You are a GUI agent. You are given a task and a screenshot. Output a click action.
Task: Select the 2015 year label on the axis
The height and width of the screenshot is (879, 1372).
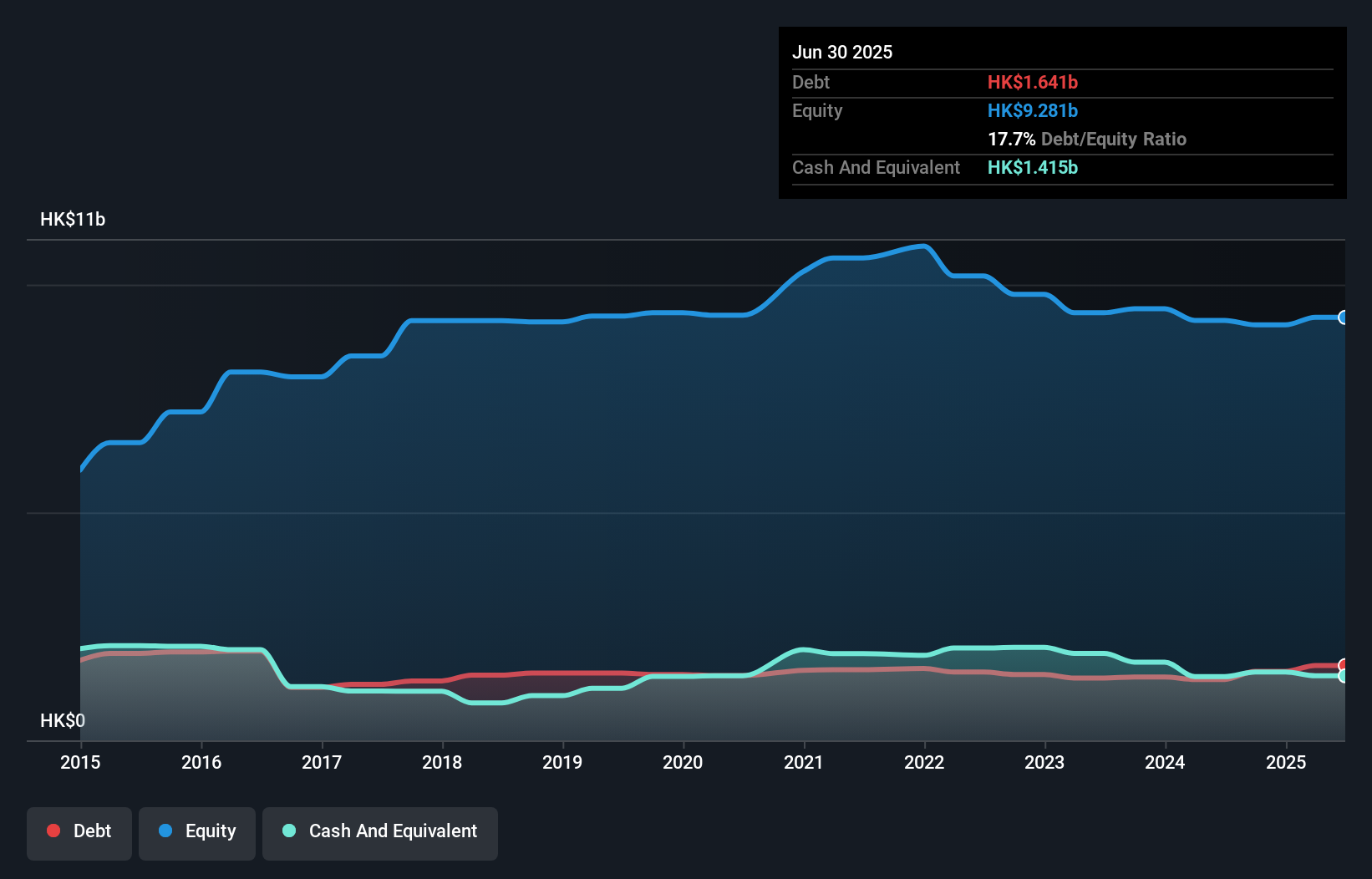pos(79,763)
